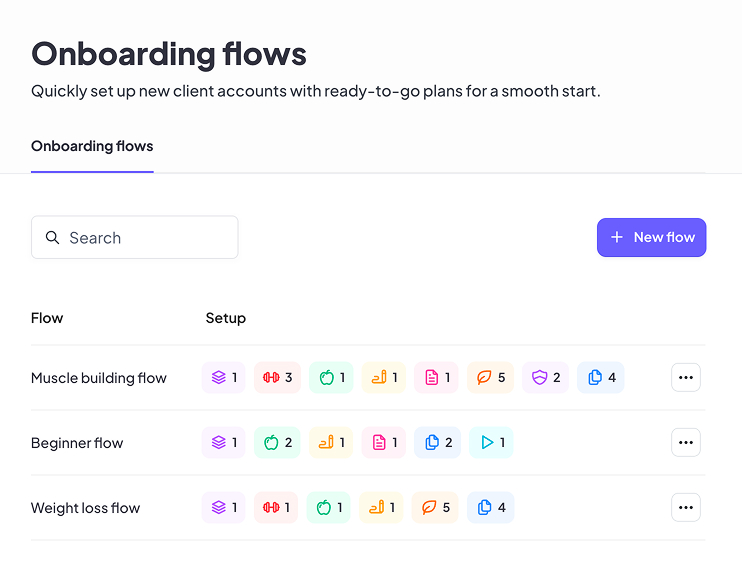Screen dimensions: 742x586
Task: Click purple layers badge in Muscle building flow
Action: point(225,378)
